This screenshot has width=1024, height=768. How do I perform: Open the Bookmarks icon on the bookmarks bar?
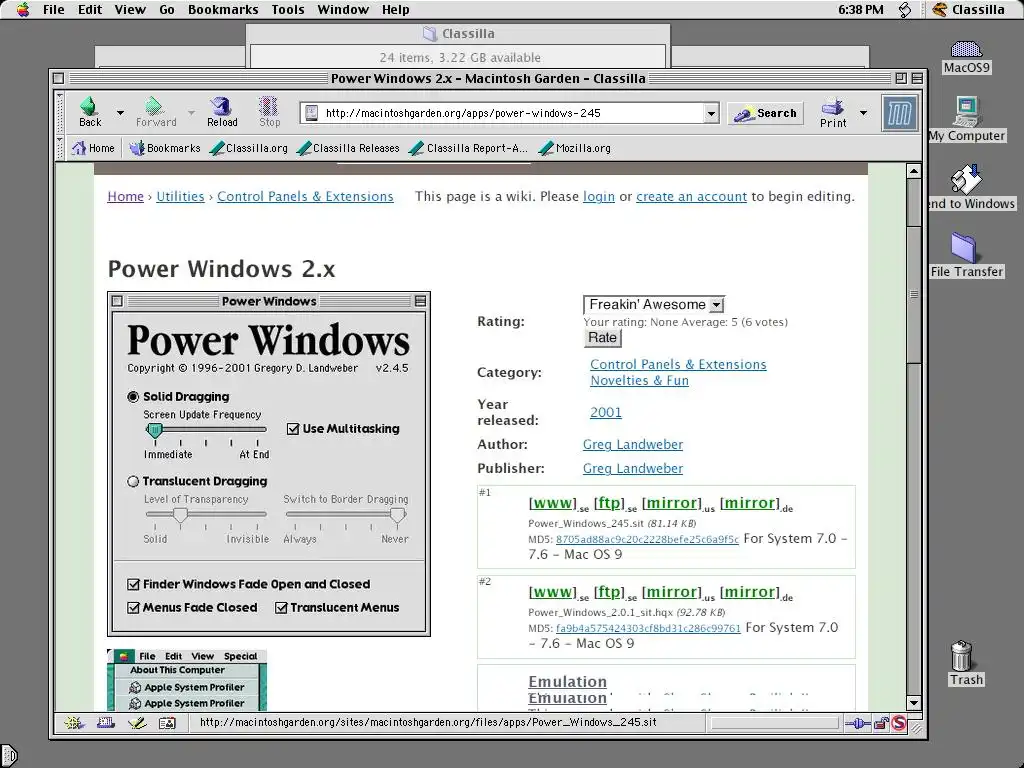pyautogui.click(x=136, y=148)
